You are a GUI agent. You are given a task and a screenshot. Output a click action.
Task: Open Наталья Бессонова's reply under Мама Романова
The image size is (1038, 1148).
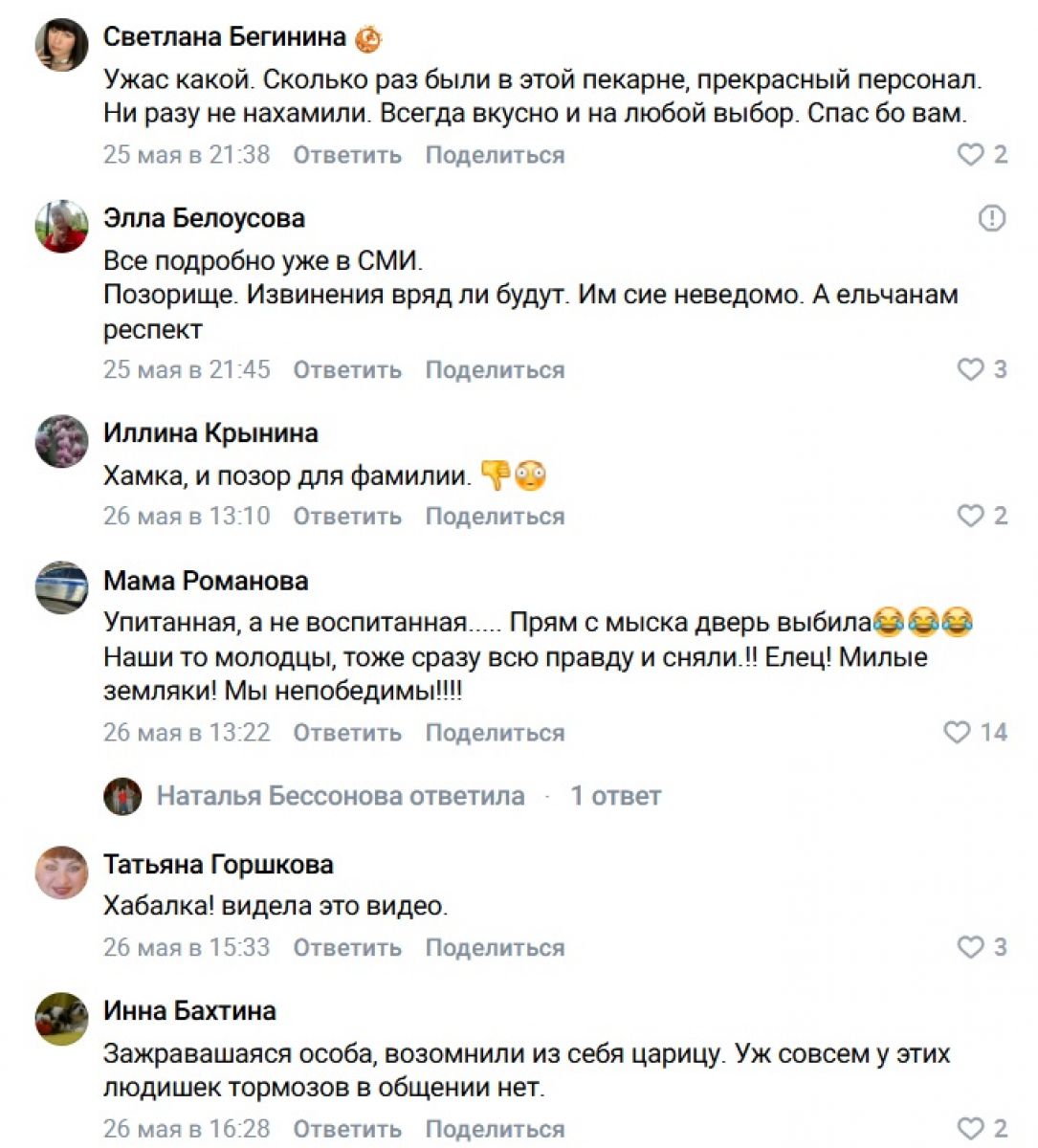341,796
